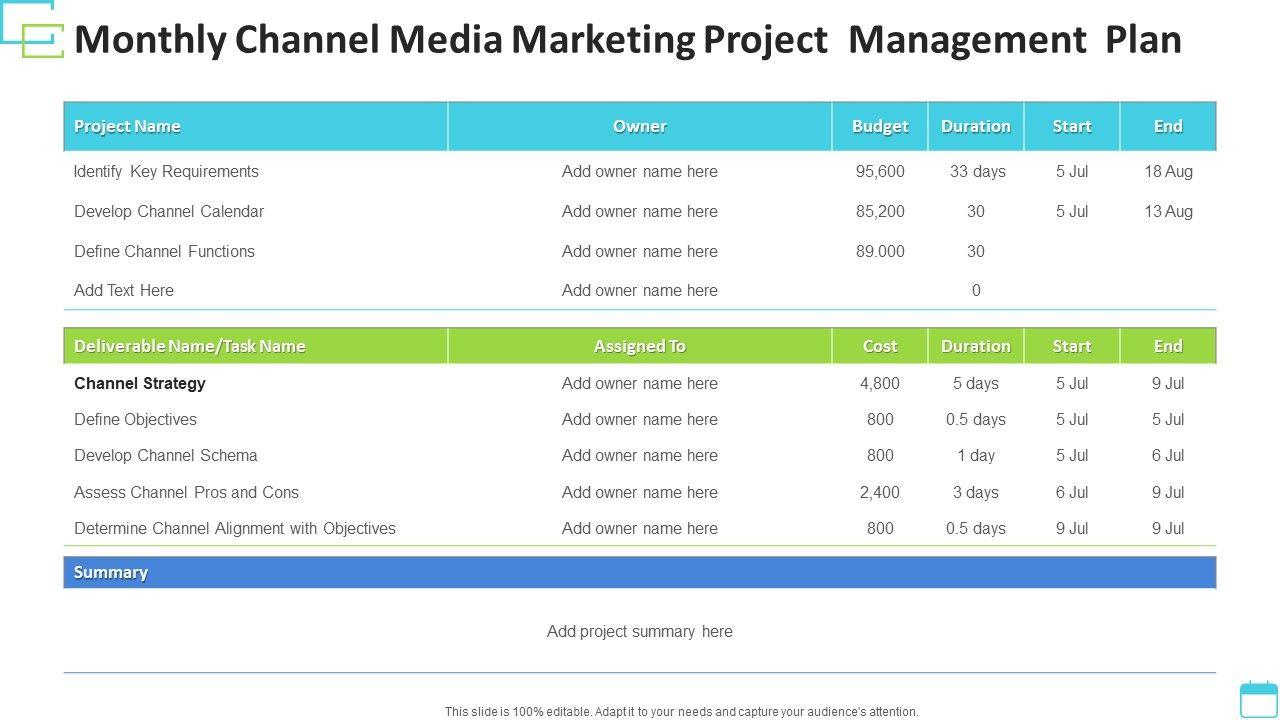Image resolution: width=1280 pixels, height=720 pixels.
Task: Select the end date '18 Aug'
Action: click(1168, 171)
